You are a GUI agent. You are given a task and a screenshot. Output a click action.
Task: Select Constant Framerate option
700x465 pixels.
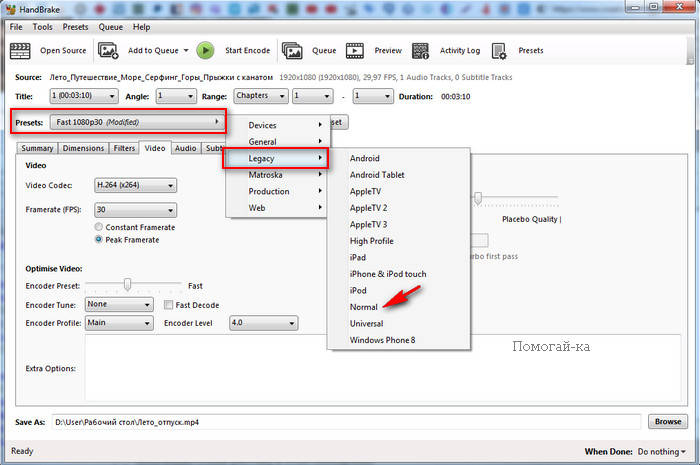click(x=99, y=227)
